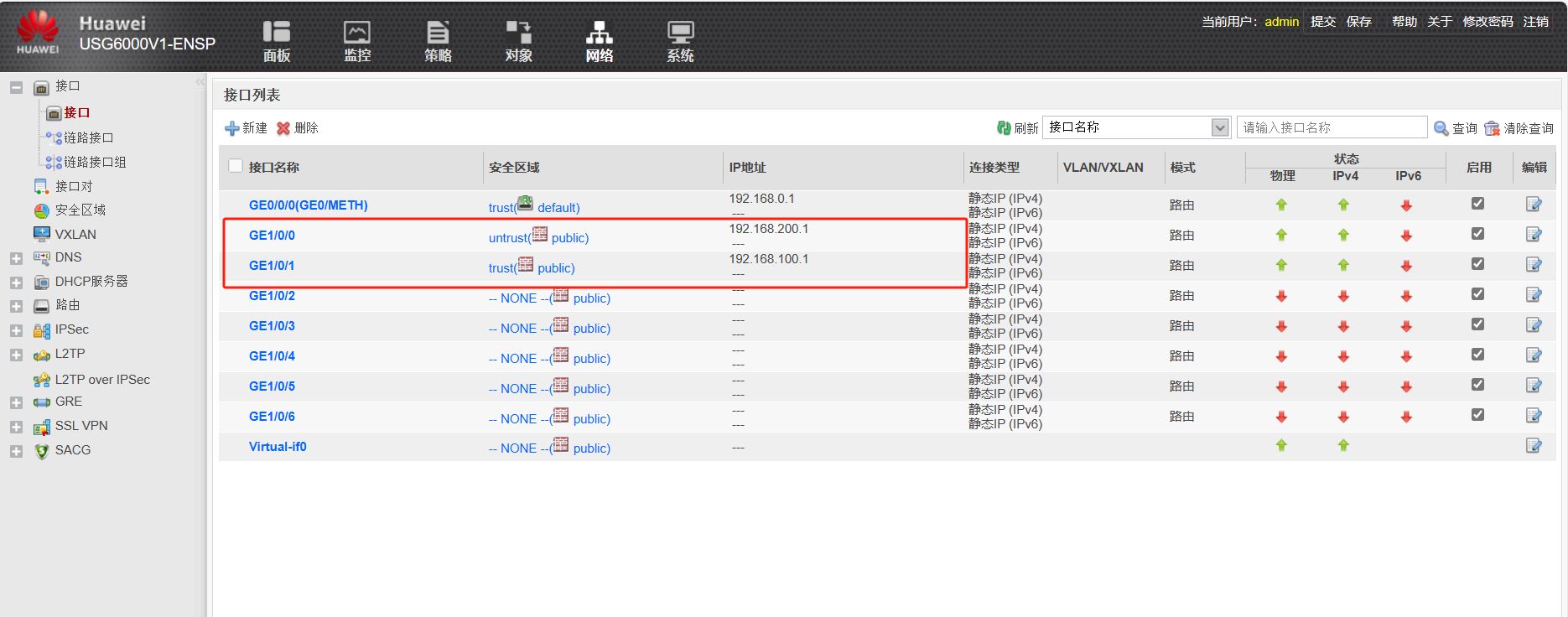Expand the IPSec tree node

tap(16, 330)
